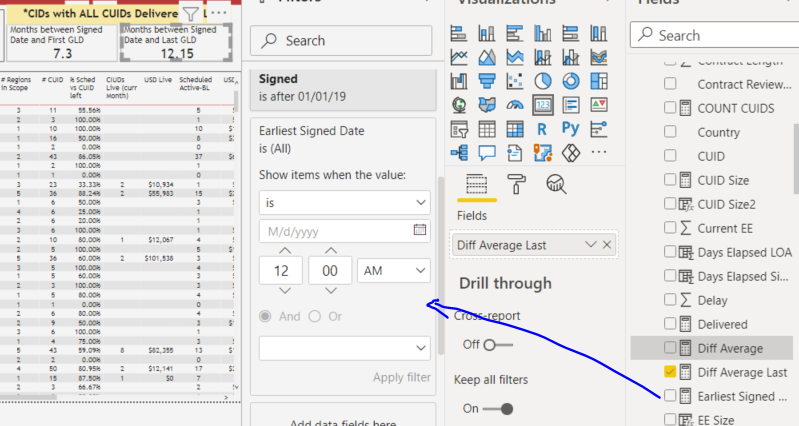The image size is (799, 426).
Task: Uncheck the Diff Average Last checkbox
Action: pyautogui.click(x=670, y=371)
